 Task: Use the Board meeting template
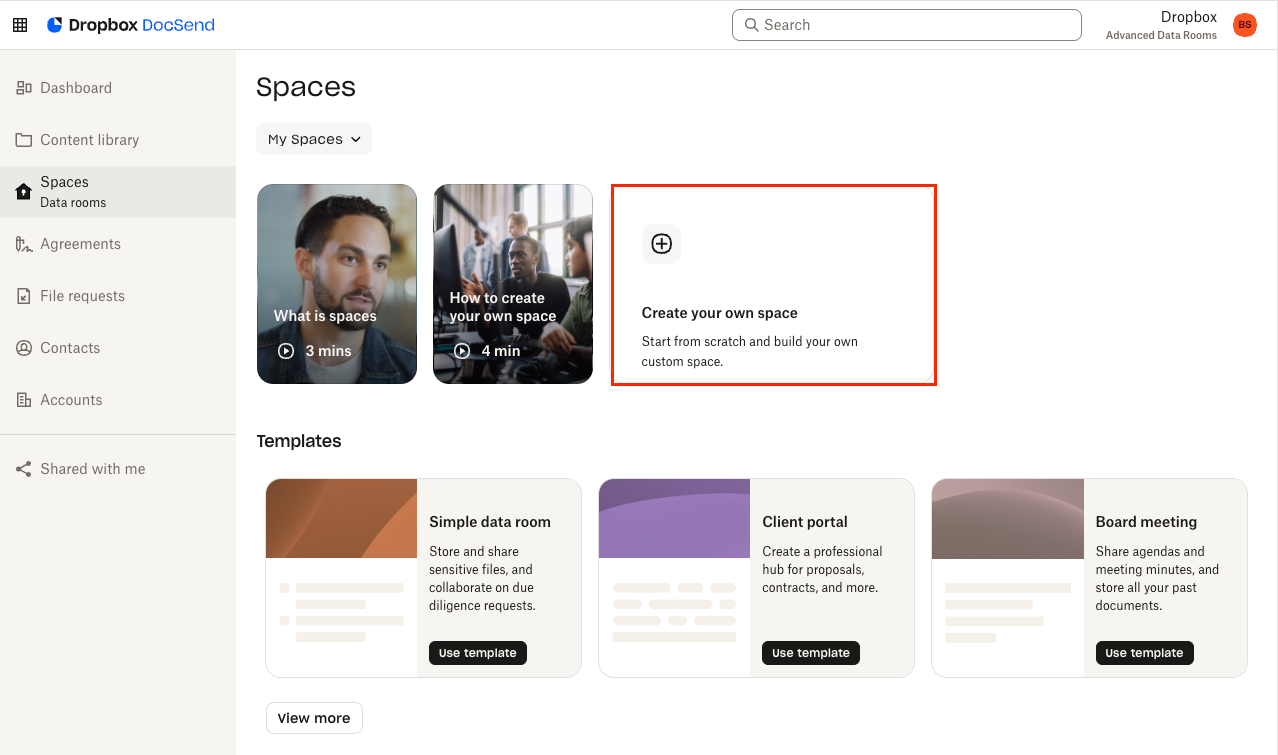[x=1143, y=653]
